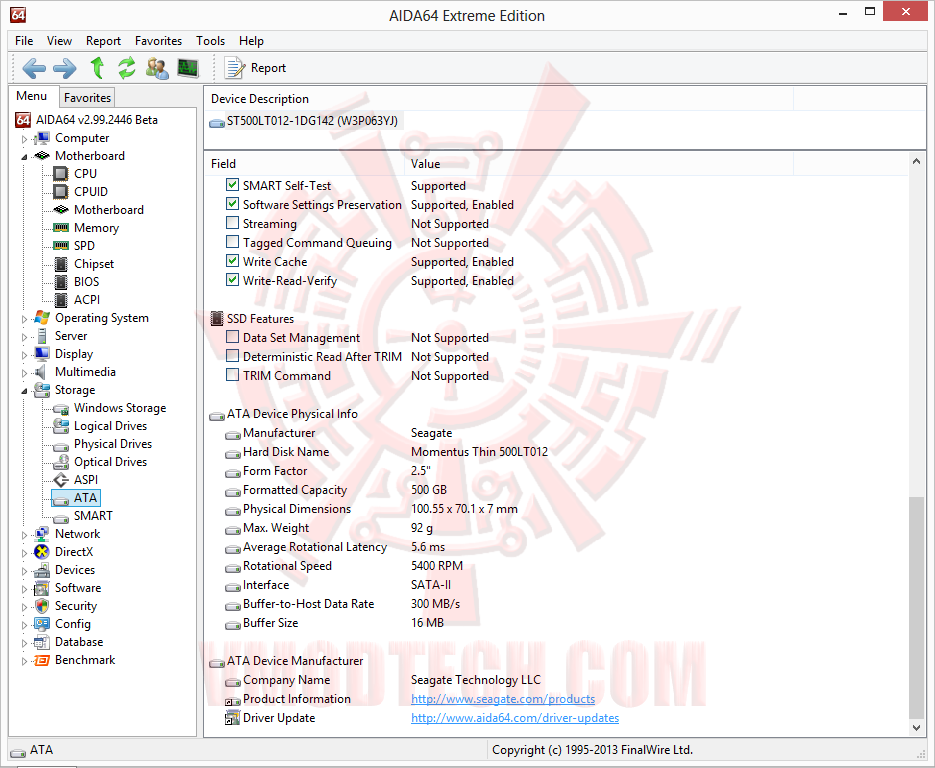The image size is (935, 768).
Task: Toggle the TRIM Command checkbox
Action: (x=233, y=376)
